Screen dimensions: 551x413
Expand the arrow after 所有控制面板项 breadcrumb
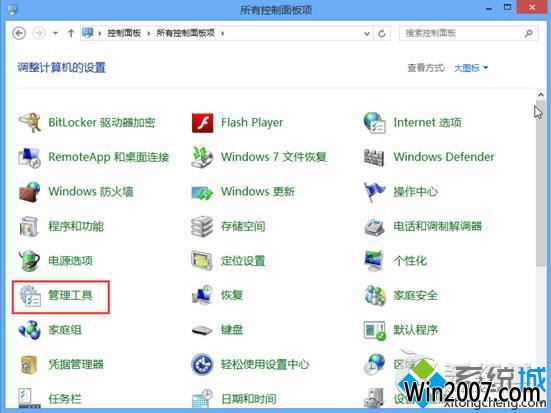[x=222, y=33]
